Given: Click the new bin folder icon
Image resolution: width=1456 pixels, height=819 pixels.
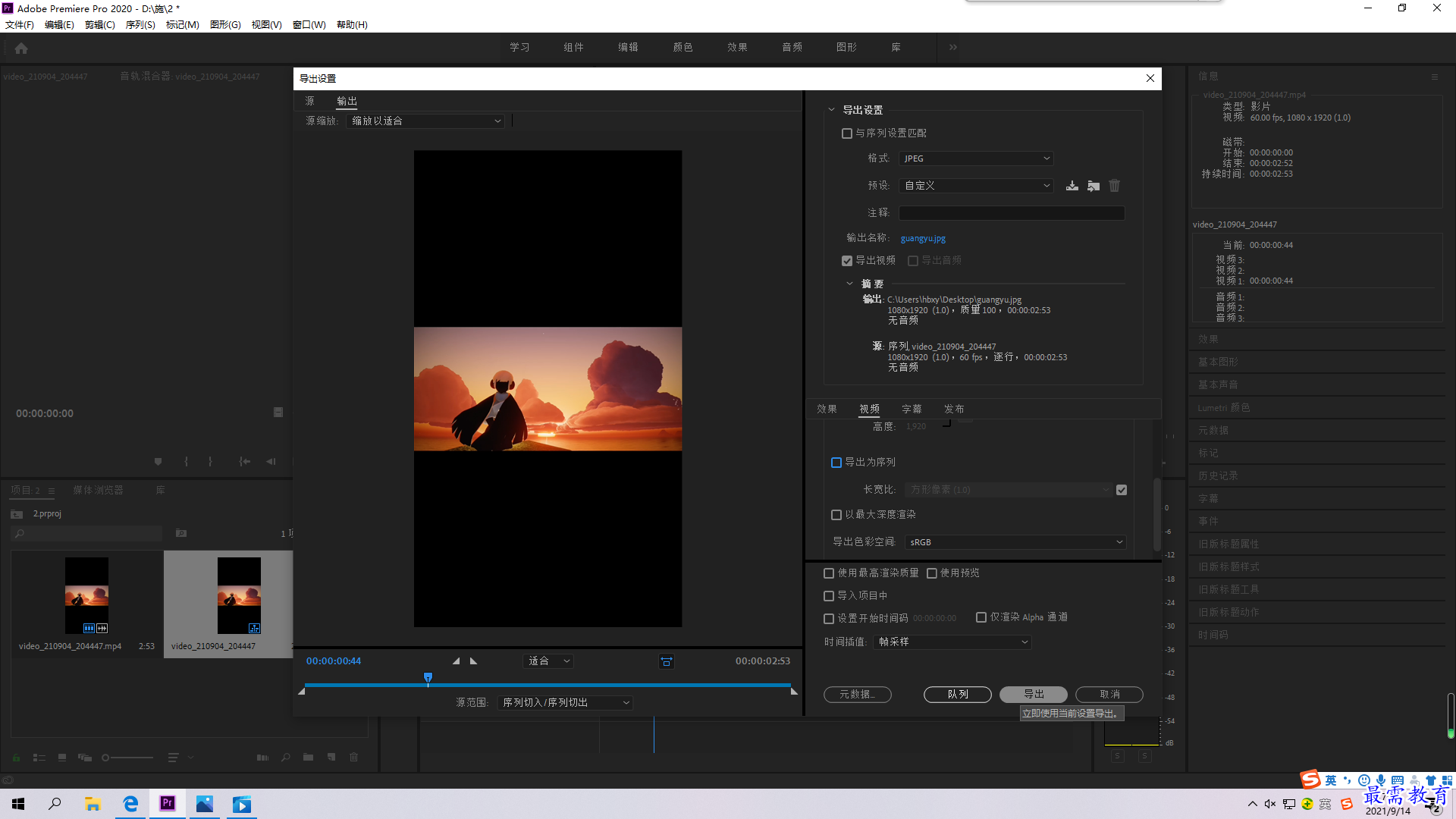Looking at the screenshot, I should click(308, 757).
